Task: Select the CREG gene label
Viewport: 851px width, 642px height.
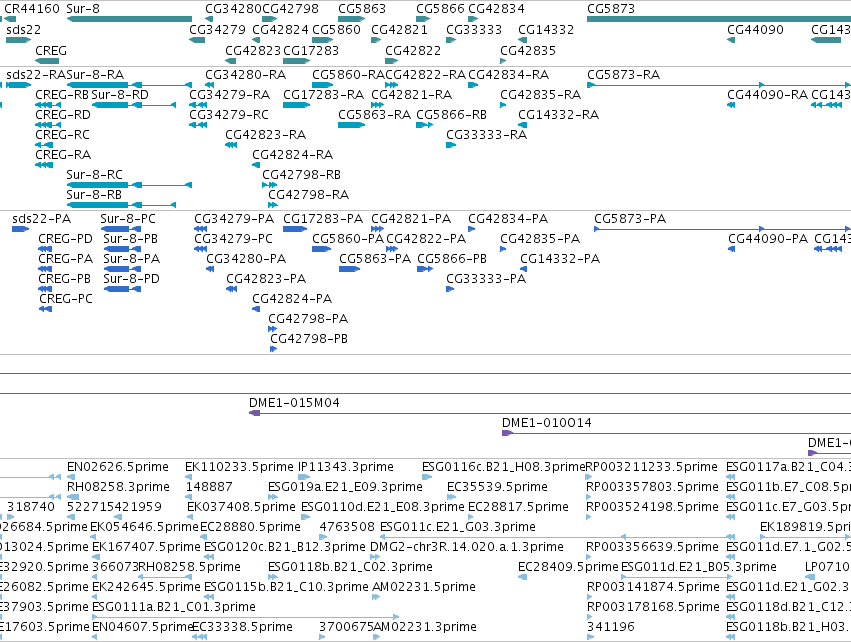Action: 51,50
